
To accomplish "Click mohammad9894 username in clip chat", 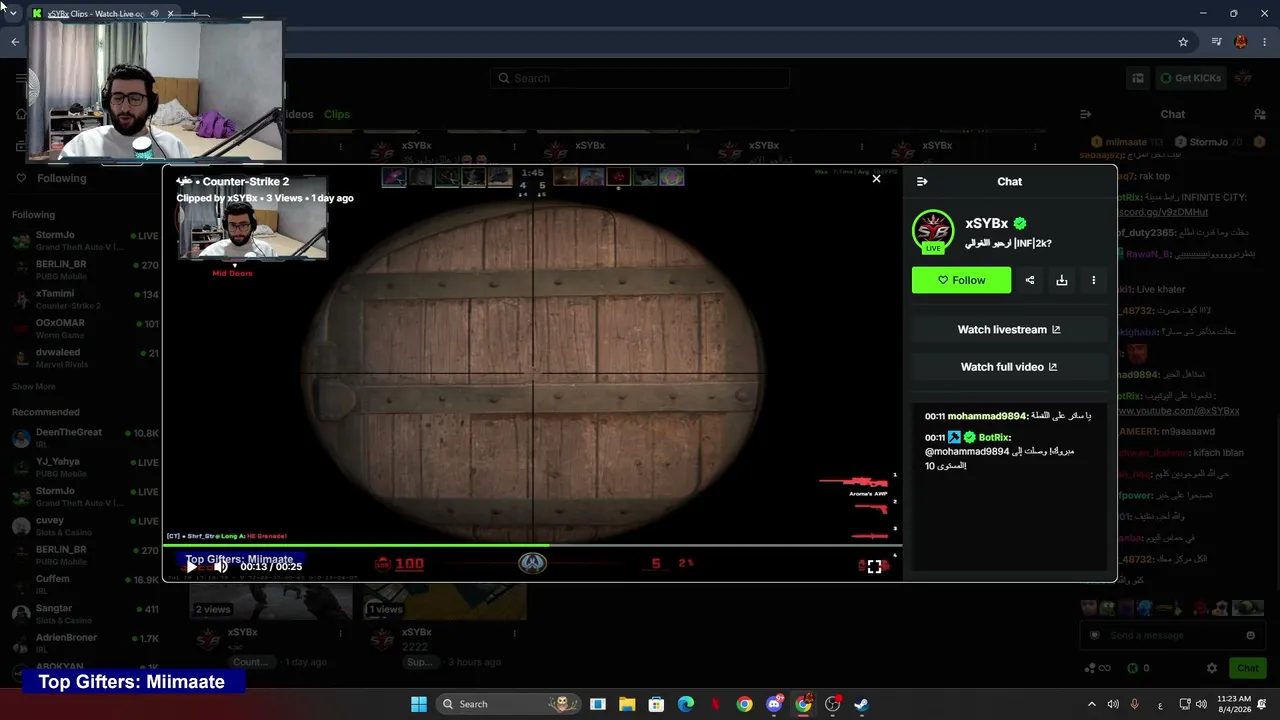I will [x=988, y=416].
